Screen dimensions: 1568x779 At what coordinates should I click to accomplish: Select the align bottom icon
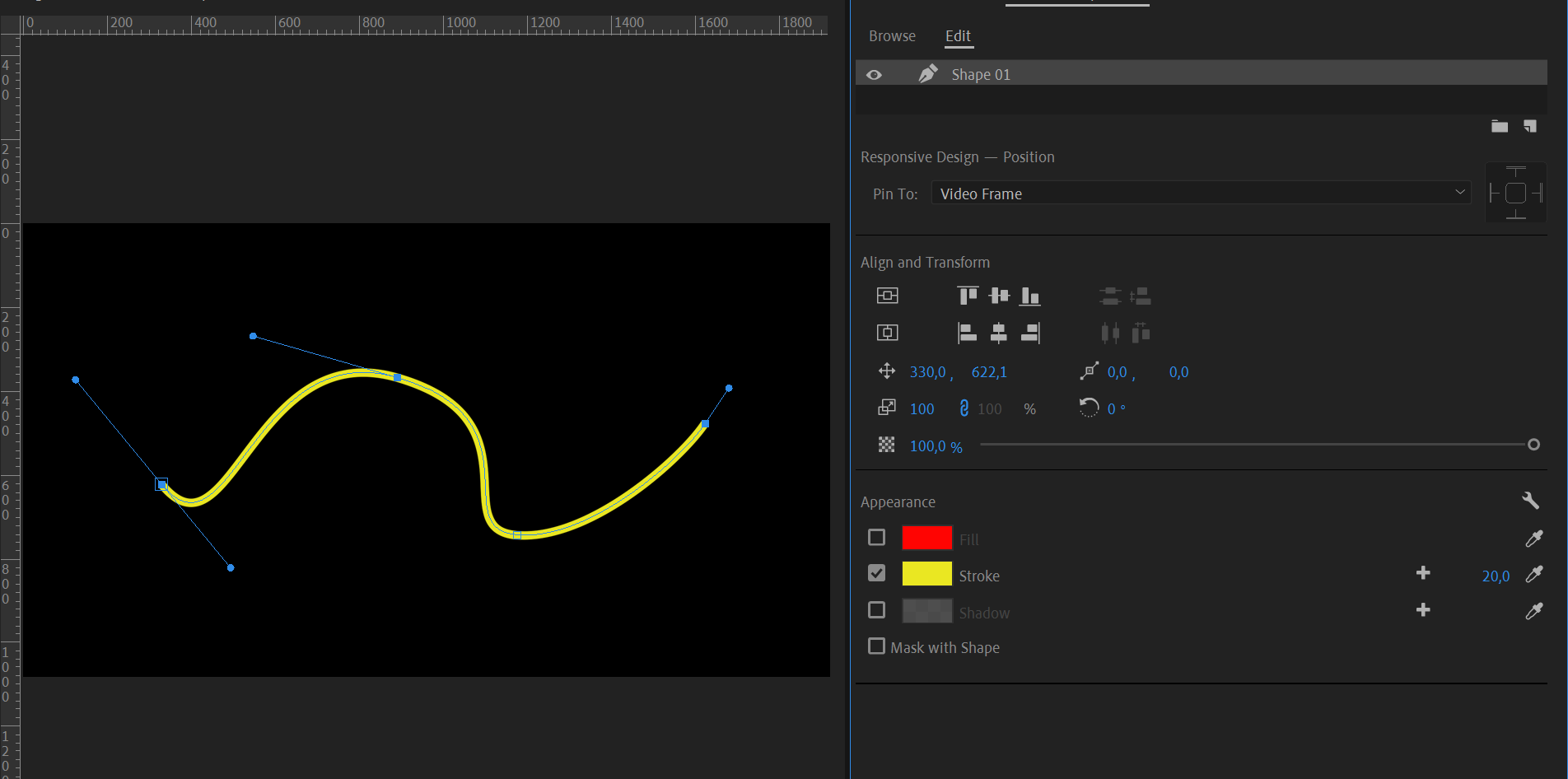click(x=1030, y=295)
